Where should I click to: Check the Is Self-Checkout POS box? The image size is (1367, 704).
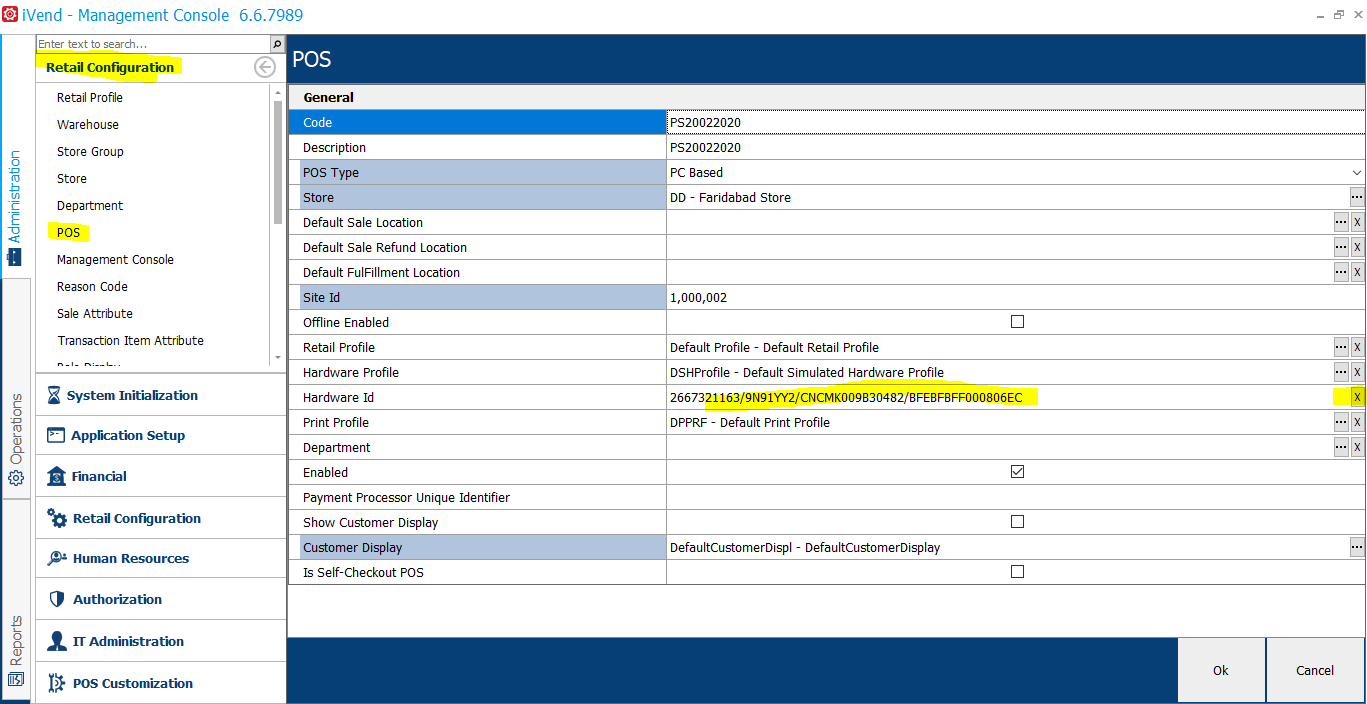point(1017,572)
